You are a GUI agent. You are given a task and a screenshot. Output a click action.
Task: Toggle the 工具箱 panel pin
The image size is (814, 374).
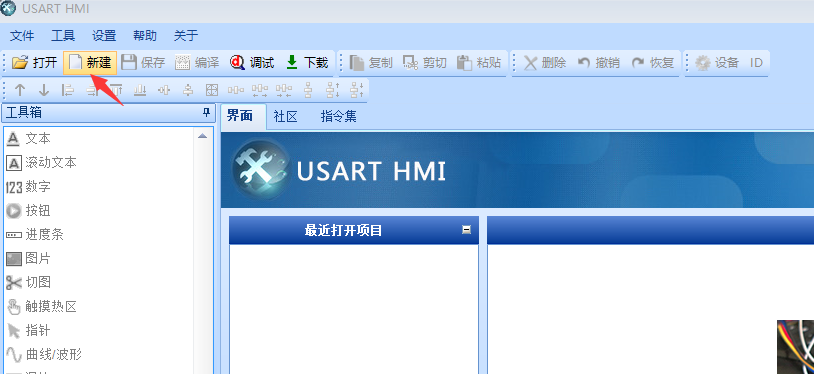point(206,113)
